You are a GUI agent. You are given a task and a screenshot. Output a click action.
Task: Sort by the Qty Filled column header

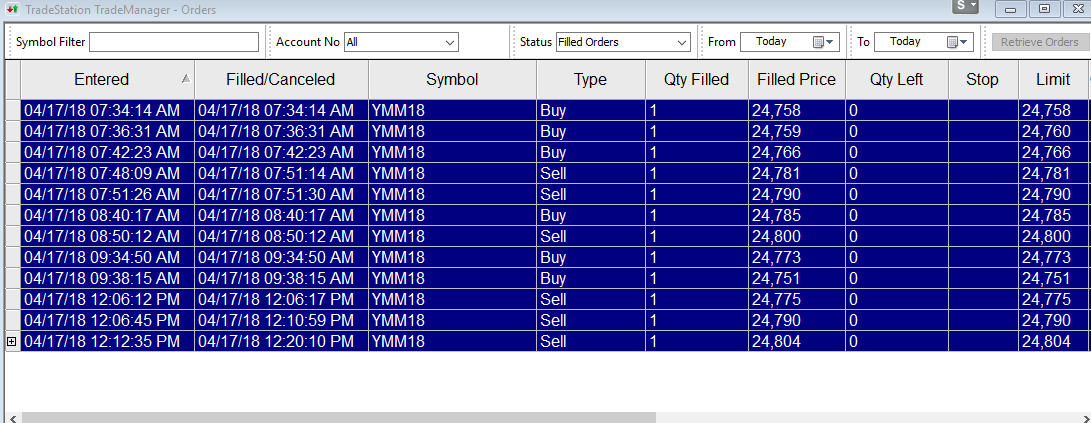(696, 79)
